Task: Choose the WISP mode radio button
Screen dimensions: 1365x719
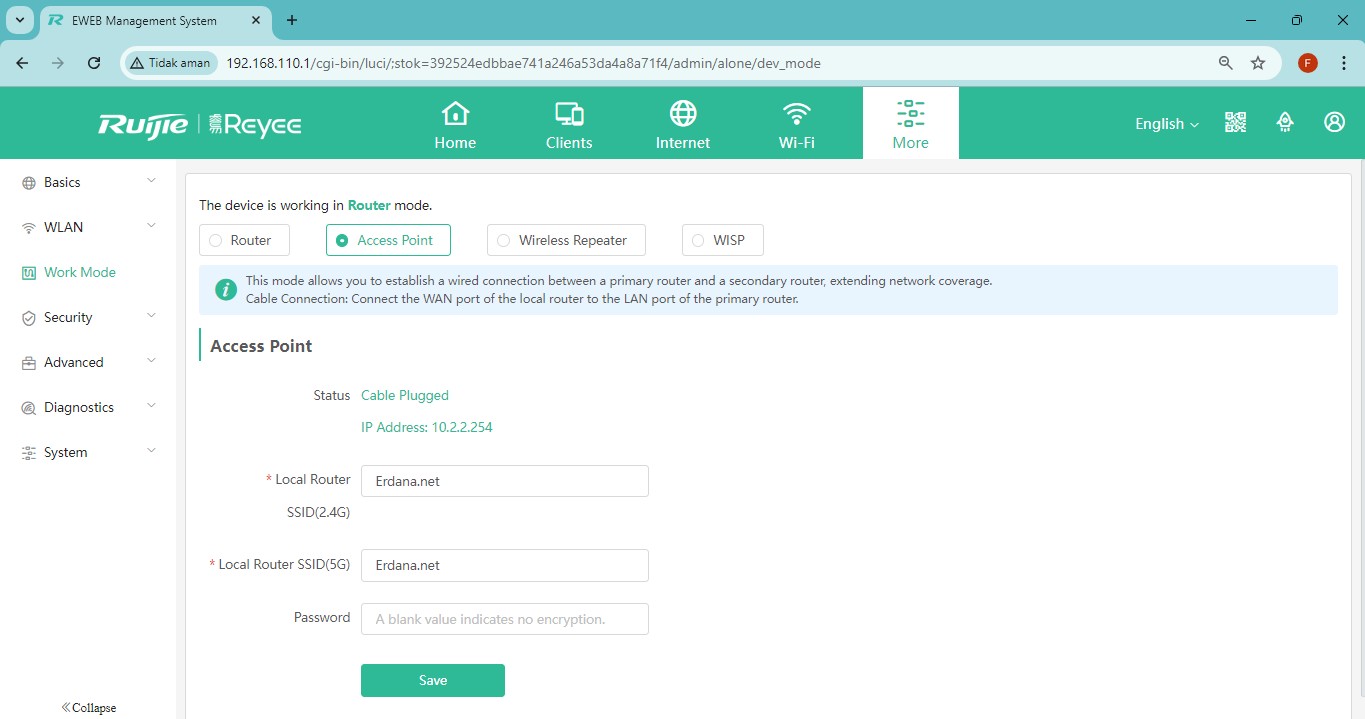Action: tap(698, 240)
